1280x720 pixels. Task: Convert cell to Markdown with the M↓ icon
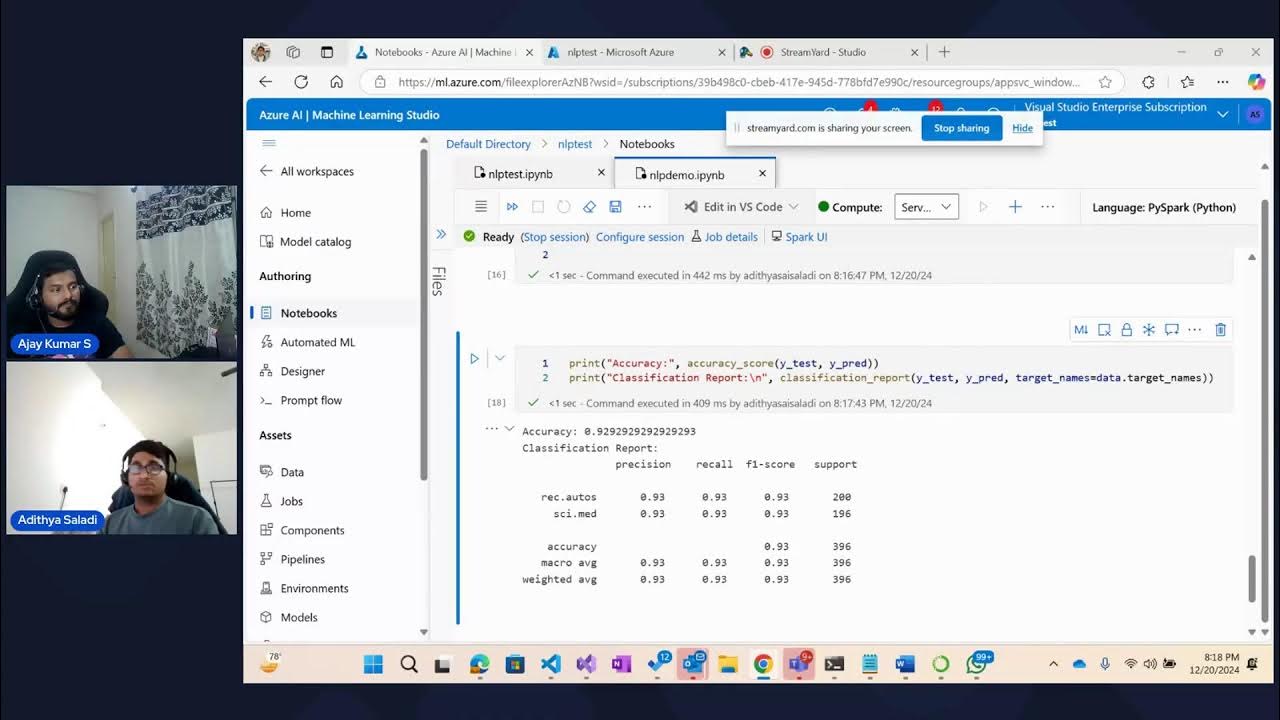[1081, 329]
